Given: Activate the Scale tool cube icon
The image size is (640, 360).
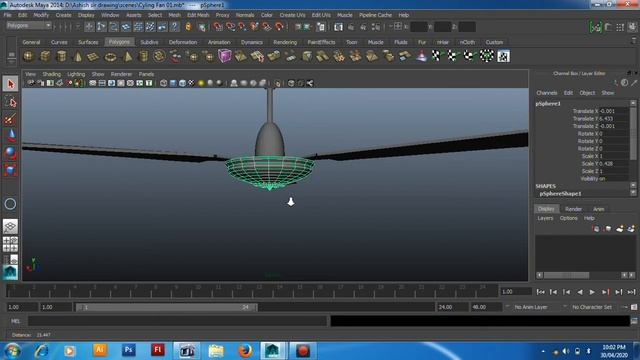Looking at the screenshot, I should 11,169.
